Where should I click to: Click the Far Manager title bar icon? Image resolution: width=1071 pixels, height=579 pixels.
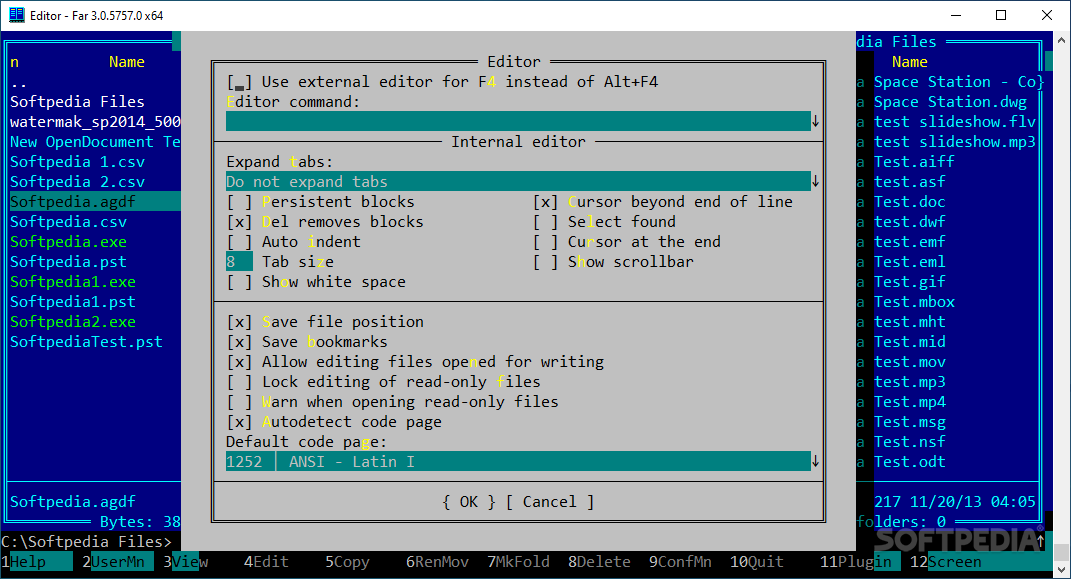tap(16, 15)
